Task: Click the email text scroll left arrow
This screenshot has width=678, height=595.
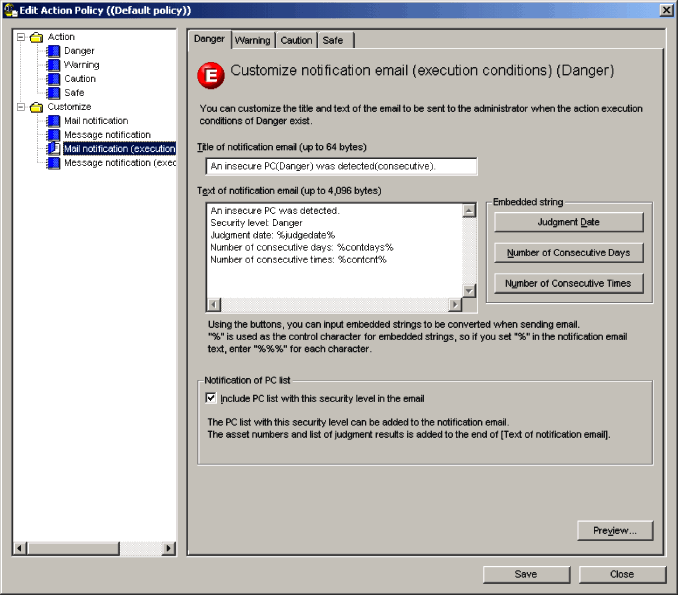Action: [214, 305]
